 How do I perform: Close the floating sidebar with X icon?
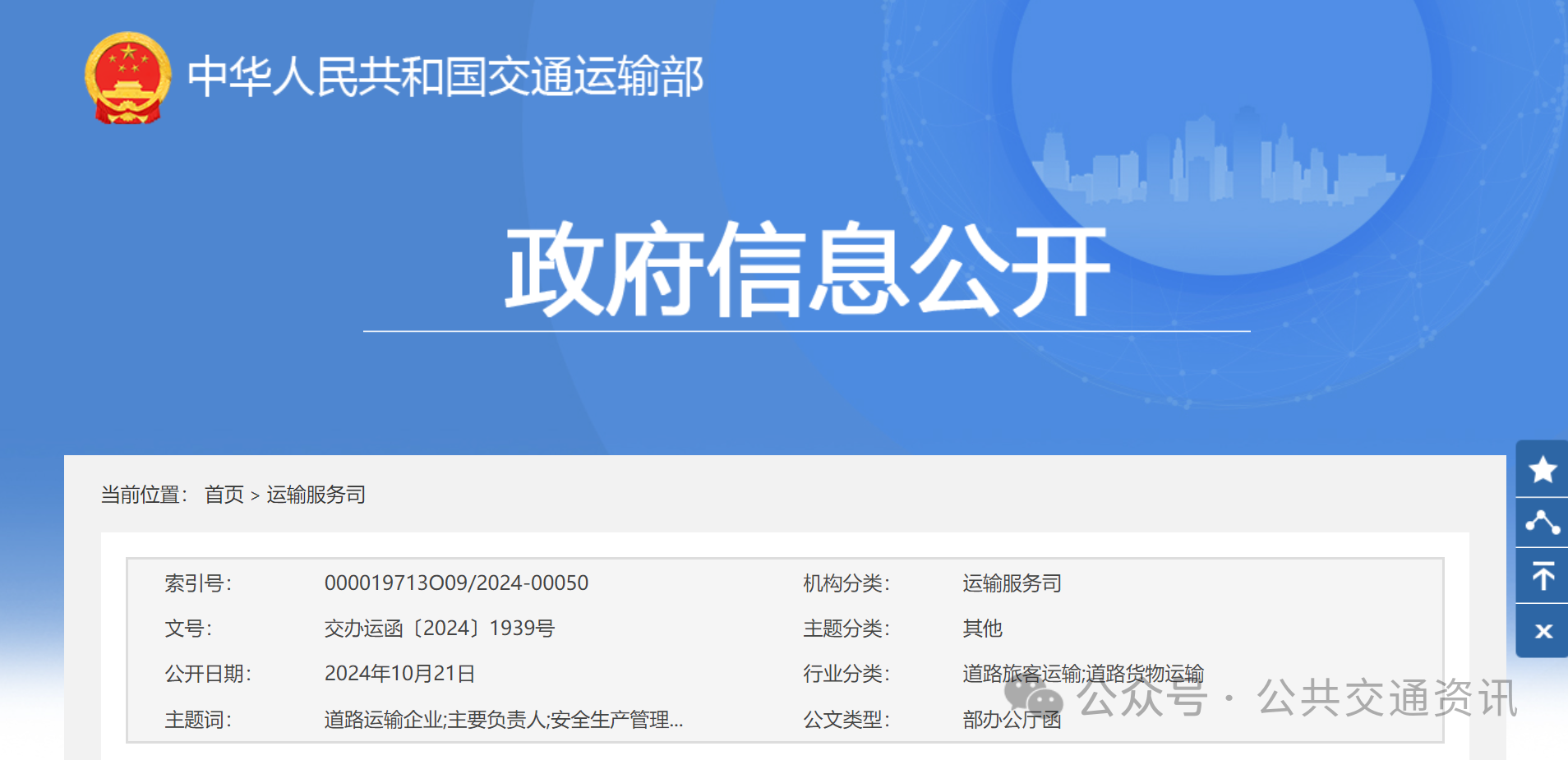1543,631
